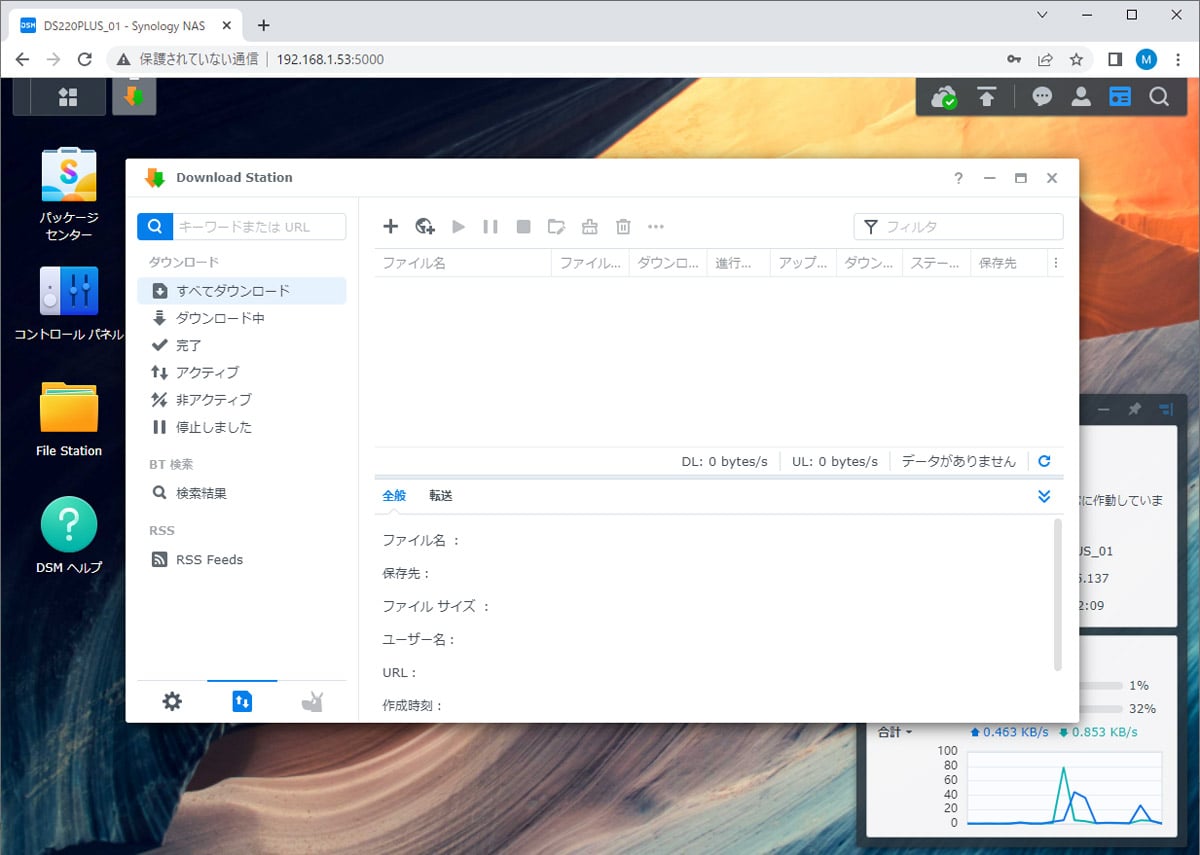
Task: Click the stop download button
Action: pos(523,227)
